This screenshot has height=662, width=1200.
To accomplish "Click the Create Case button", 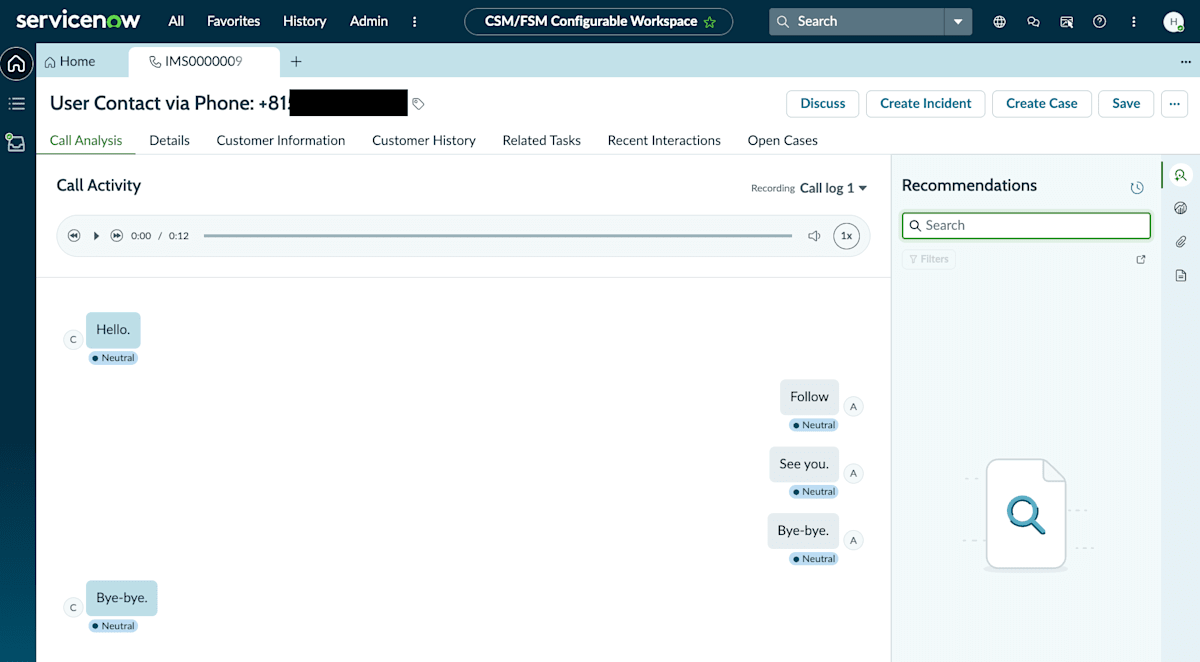I will 1042,103.
